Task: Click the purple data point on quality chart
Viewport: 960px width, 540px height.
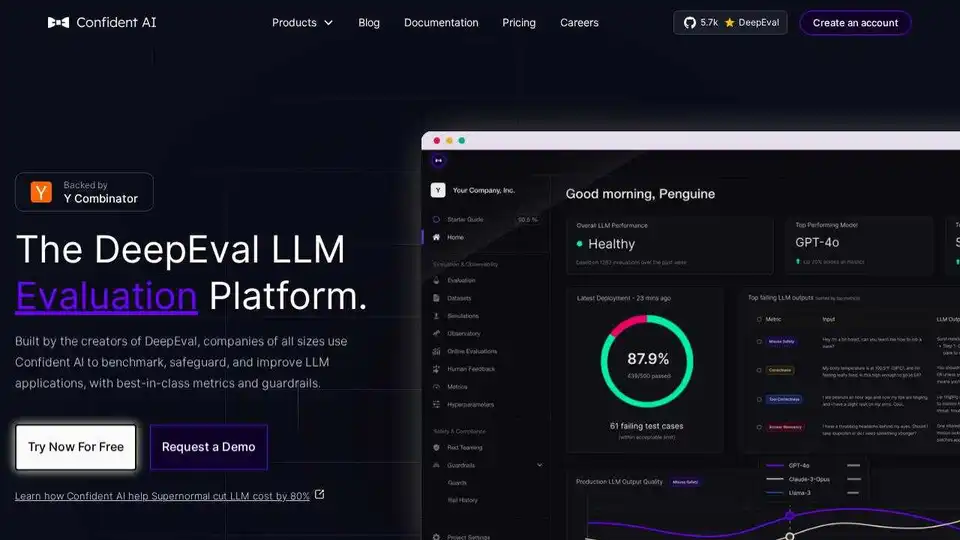Action: pos(790,516)
